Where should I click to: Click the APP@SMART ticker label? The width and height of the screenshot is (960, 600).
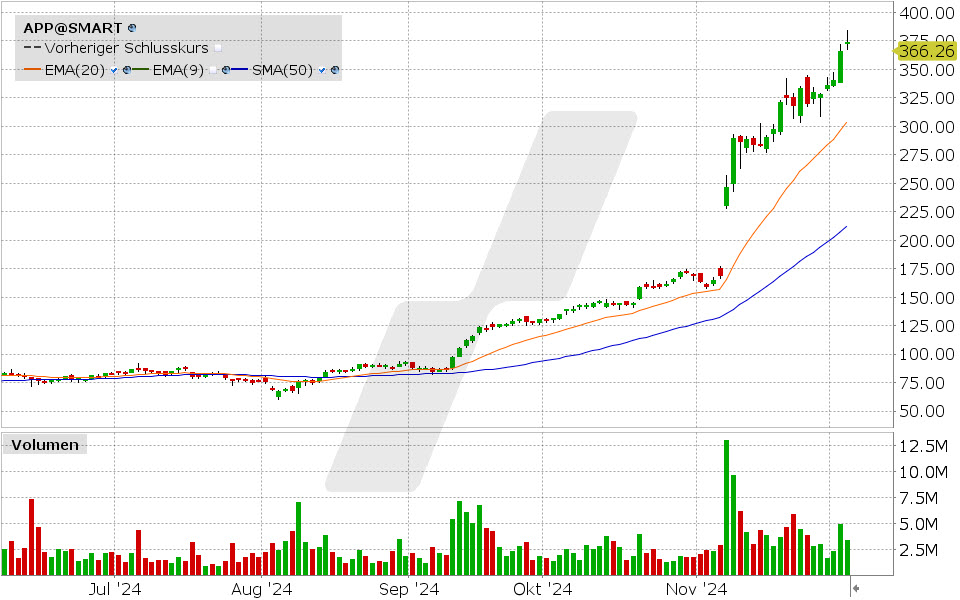tap(73, 28)
